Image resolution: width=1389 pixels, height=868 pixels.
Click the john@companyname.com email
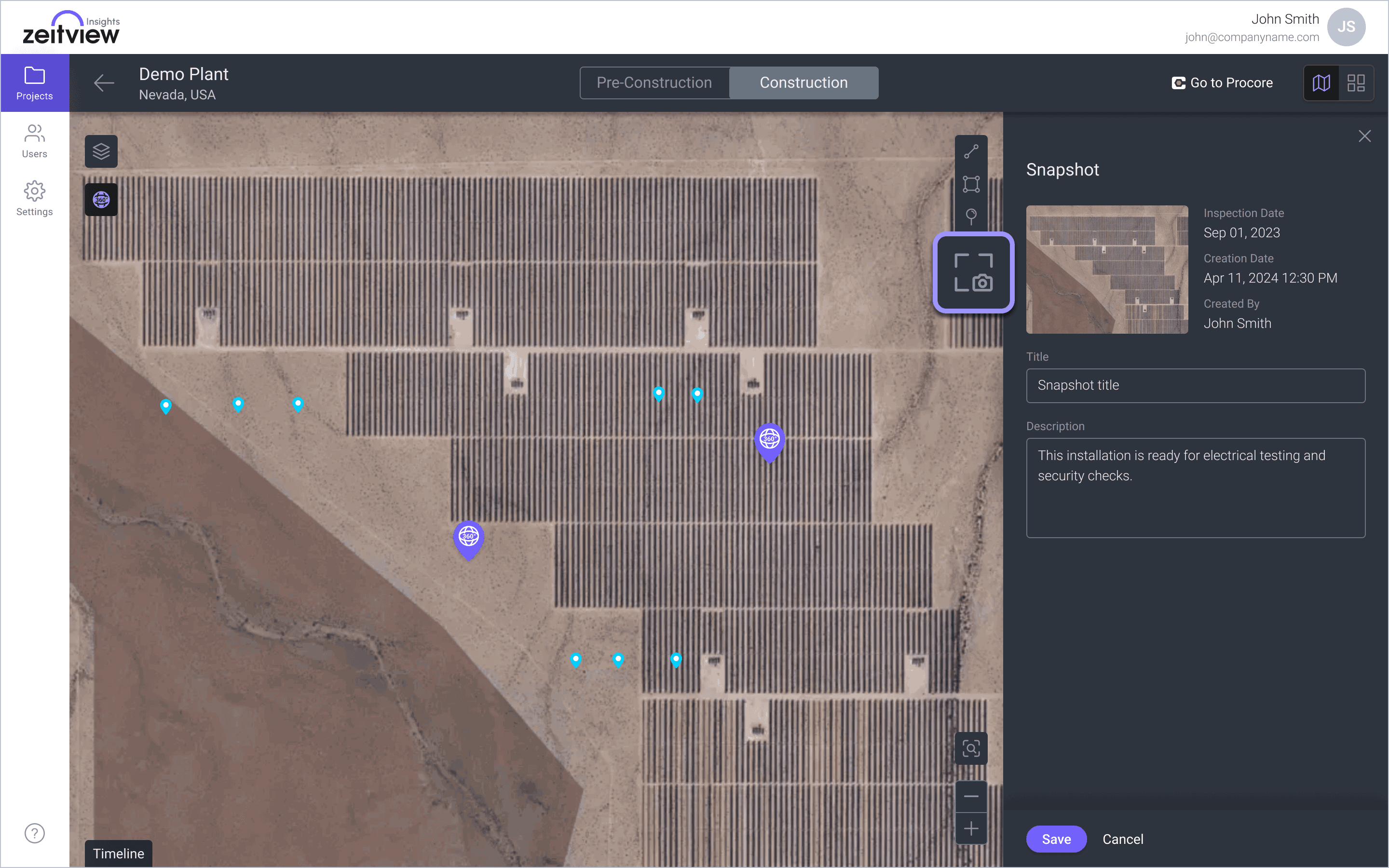tap(1252, 37)
